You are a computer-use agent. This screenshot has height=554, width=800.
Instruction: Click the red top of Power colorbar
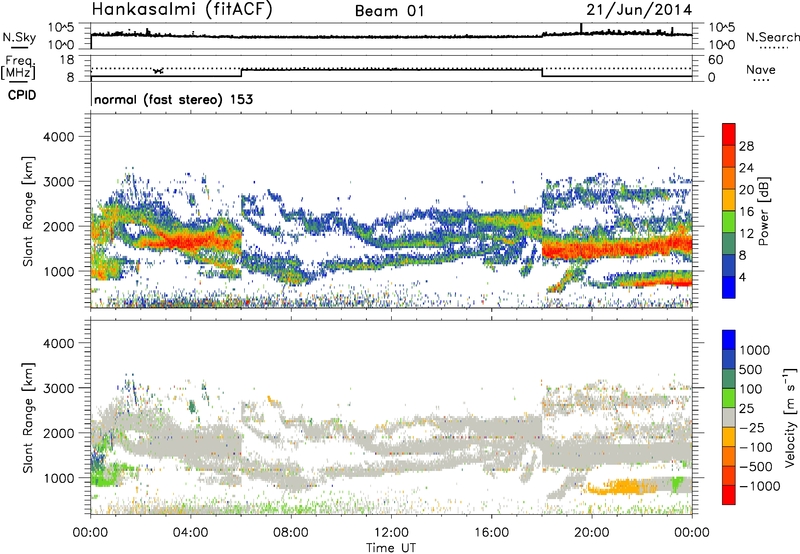(729, 134)
